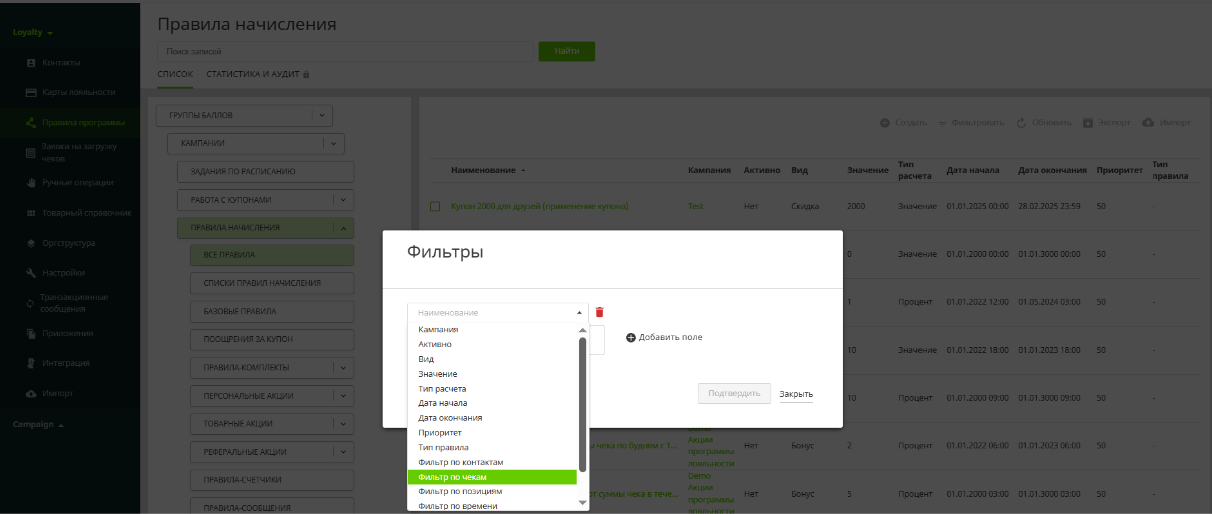Click the plus icon beside "Добавить поле"
Screen dimensions: 1212x514
click(x=631, y=337)
